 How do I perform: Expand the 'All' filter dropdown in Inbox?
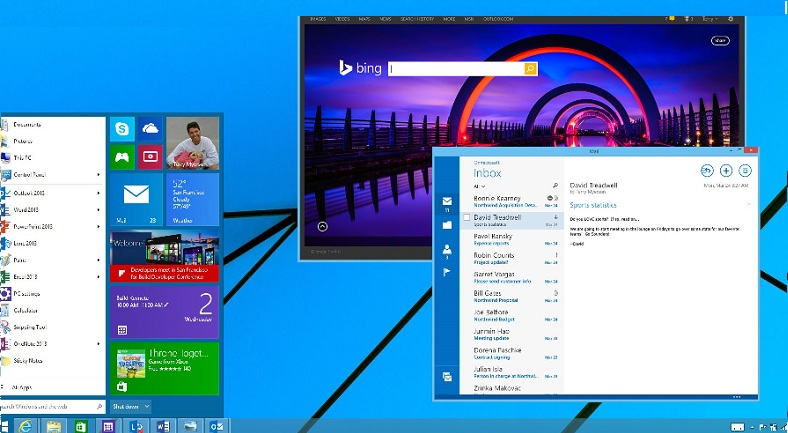(480, 186)
